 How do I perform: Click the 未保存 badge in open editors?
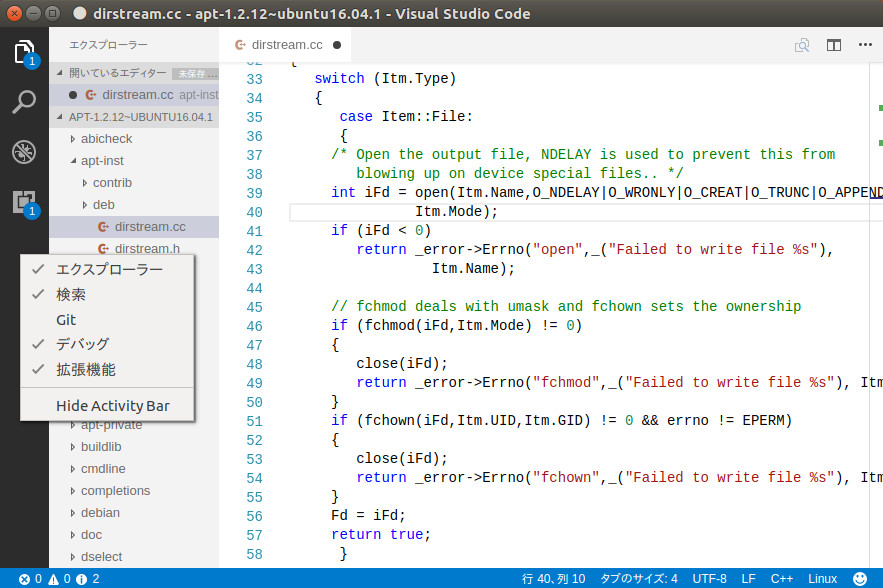(195, 74)
